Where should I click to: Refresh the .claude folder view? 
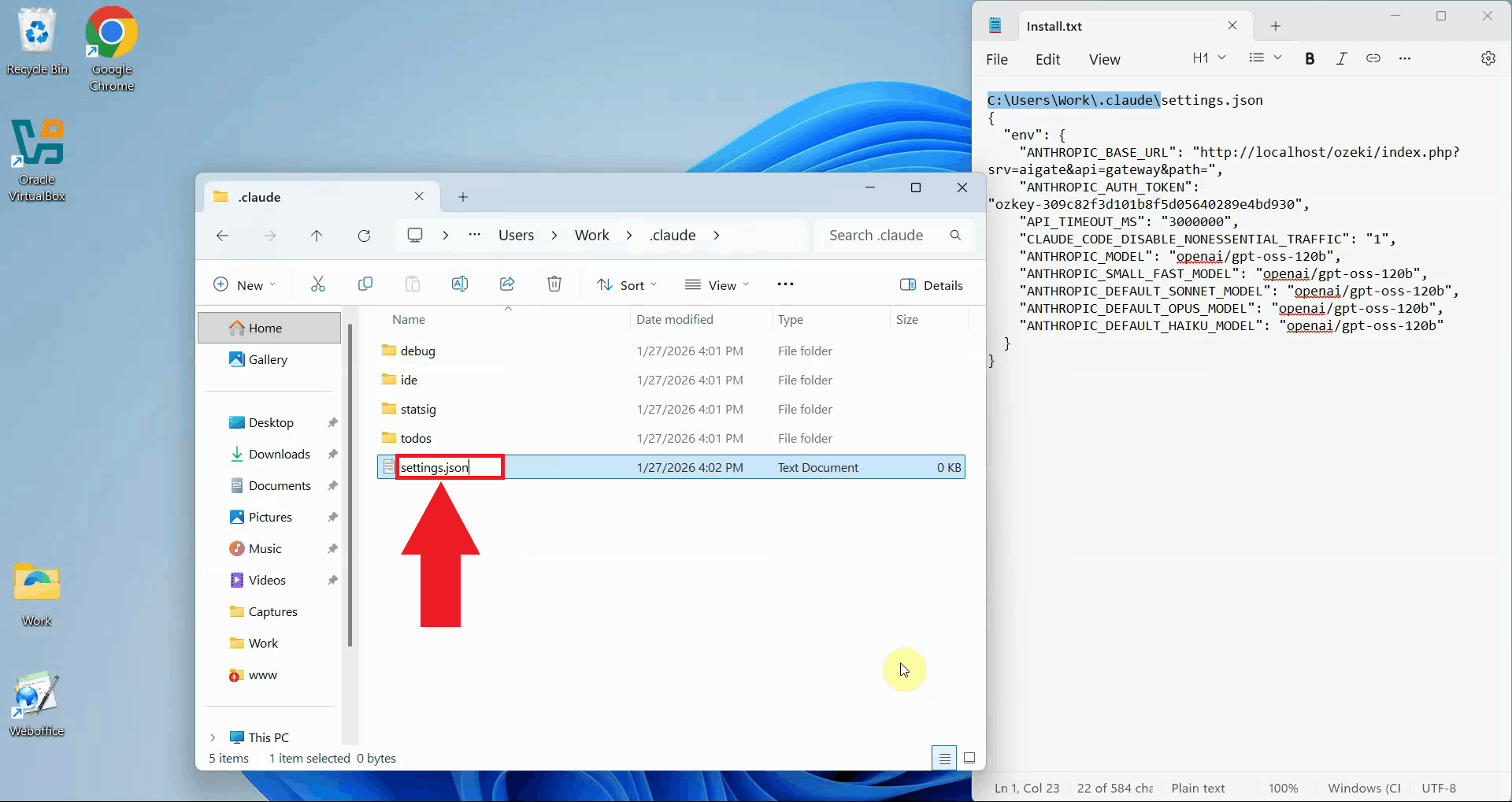pos(364,235)
